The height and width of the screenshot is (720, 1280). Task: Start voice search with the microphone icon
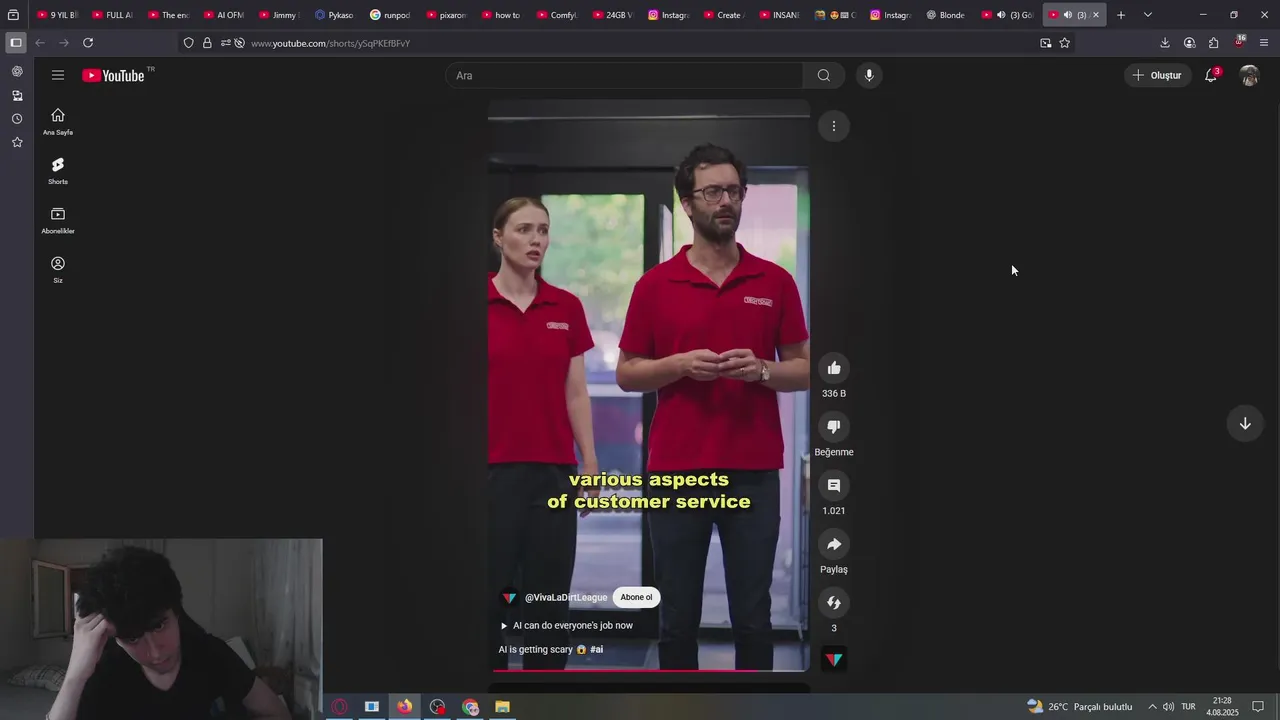tap(869, 75)
